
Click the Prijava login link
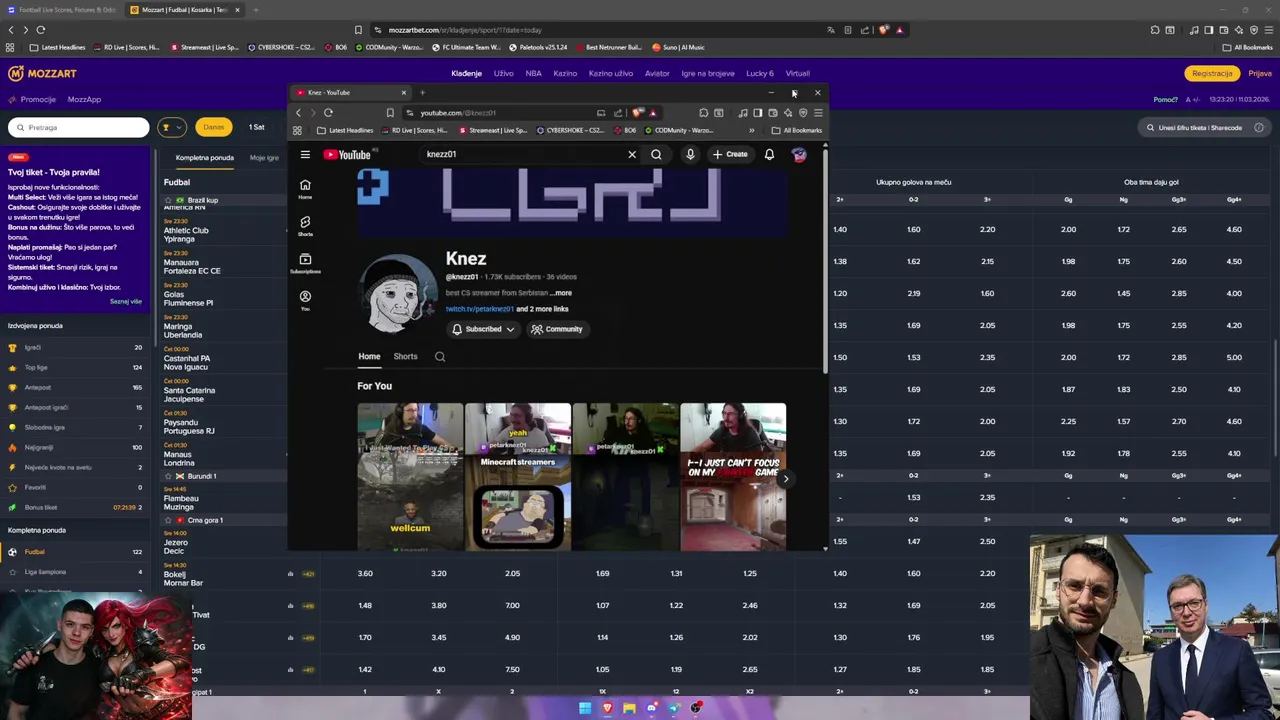pos(1260,73)
